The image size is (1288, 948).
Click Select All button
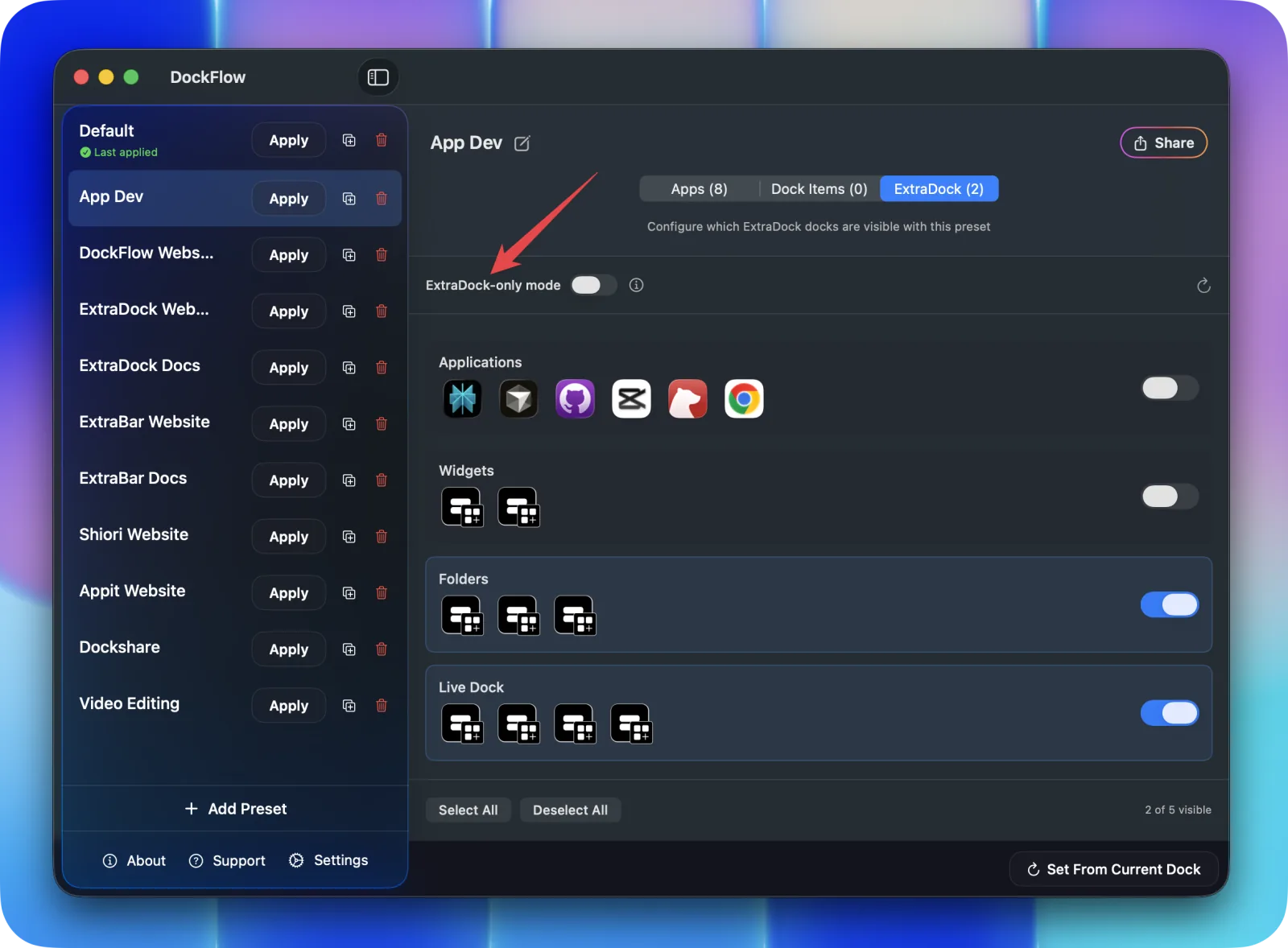[468, 810]
